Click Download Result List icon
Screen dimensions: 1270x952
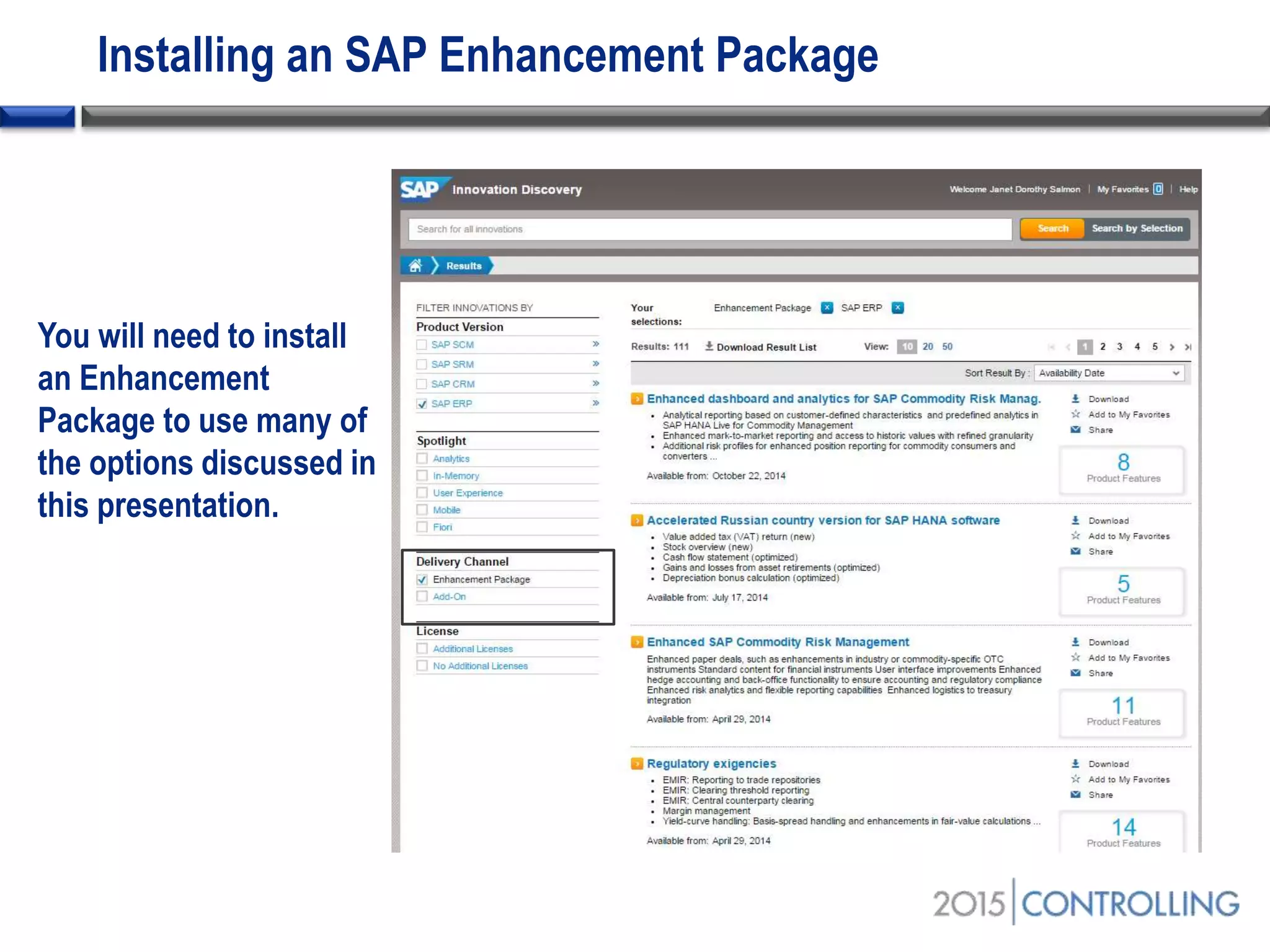[x=709, y=346]
